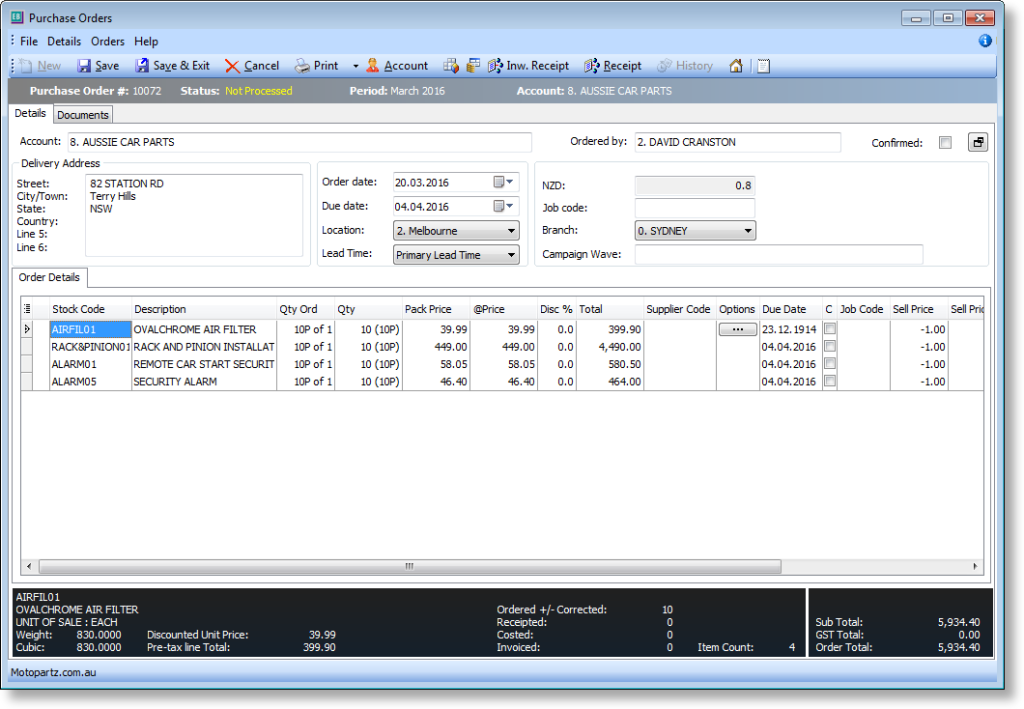Click the notepad icon after the home icon
The image size is (1024, 709).
[x=763, y=66]
